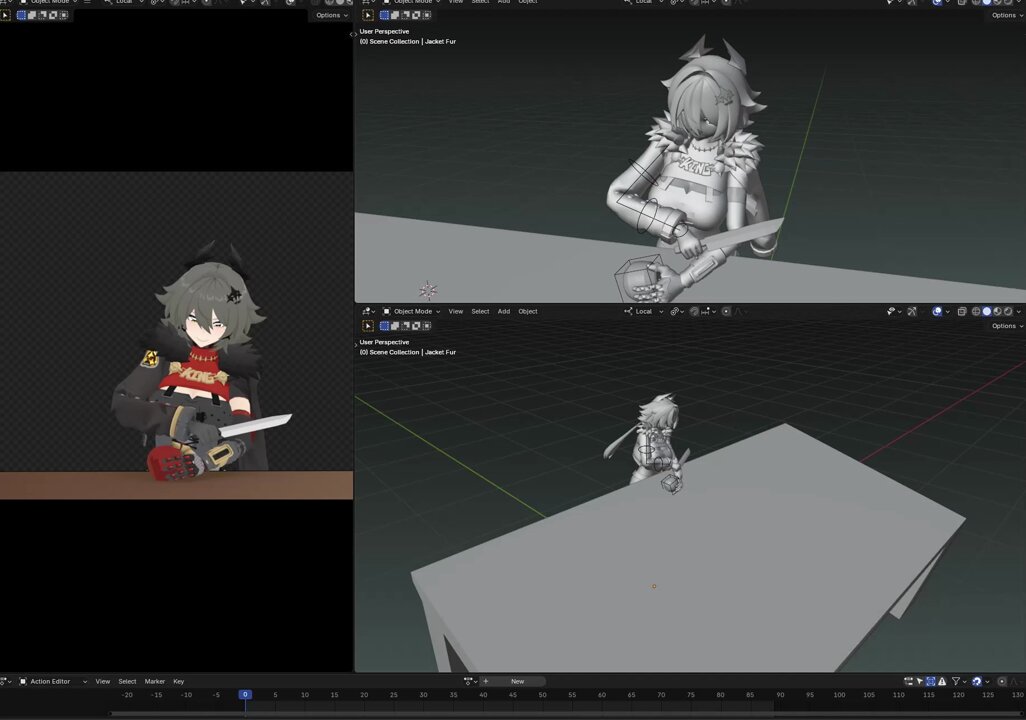Choose the invert-selection mode in the rendered camera viewport
1026x720 pixels.
53,15
